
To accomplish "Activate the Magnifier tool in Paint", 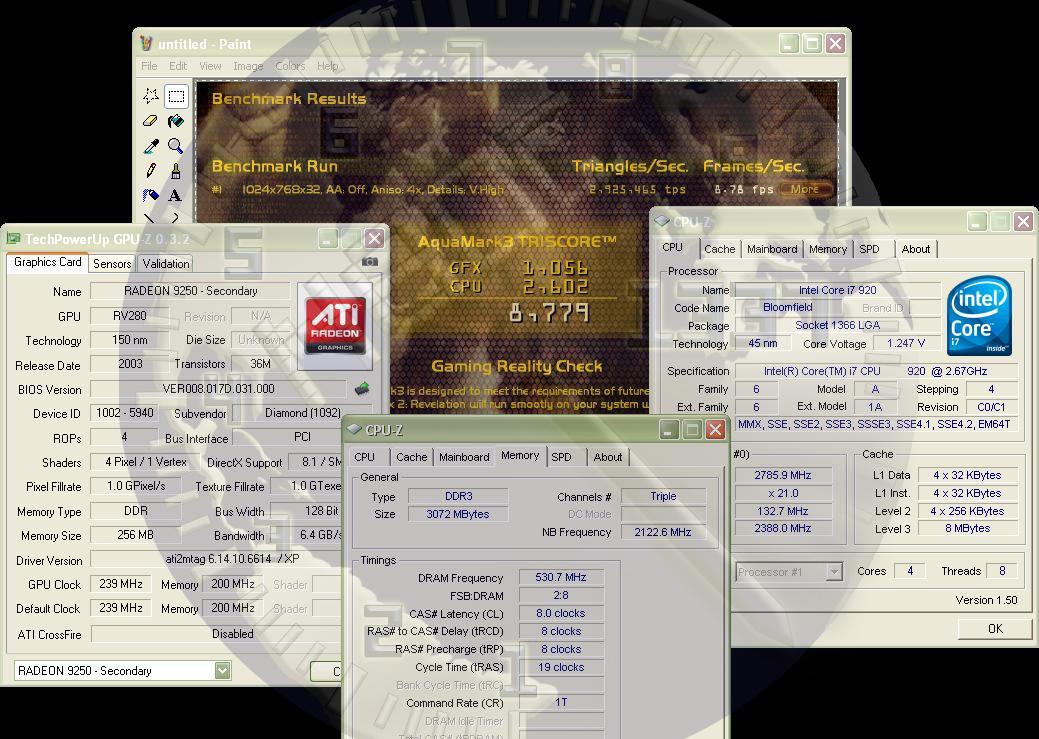I will coord(176,146).
